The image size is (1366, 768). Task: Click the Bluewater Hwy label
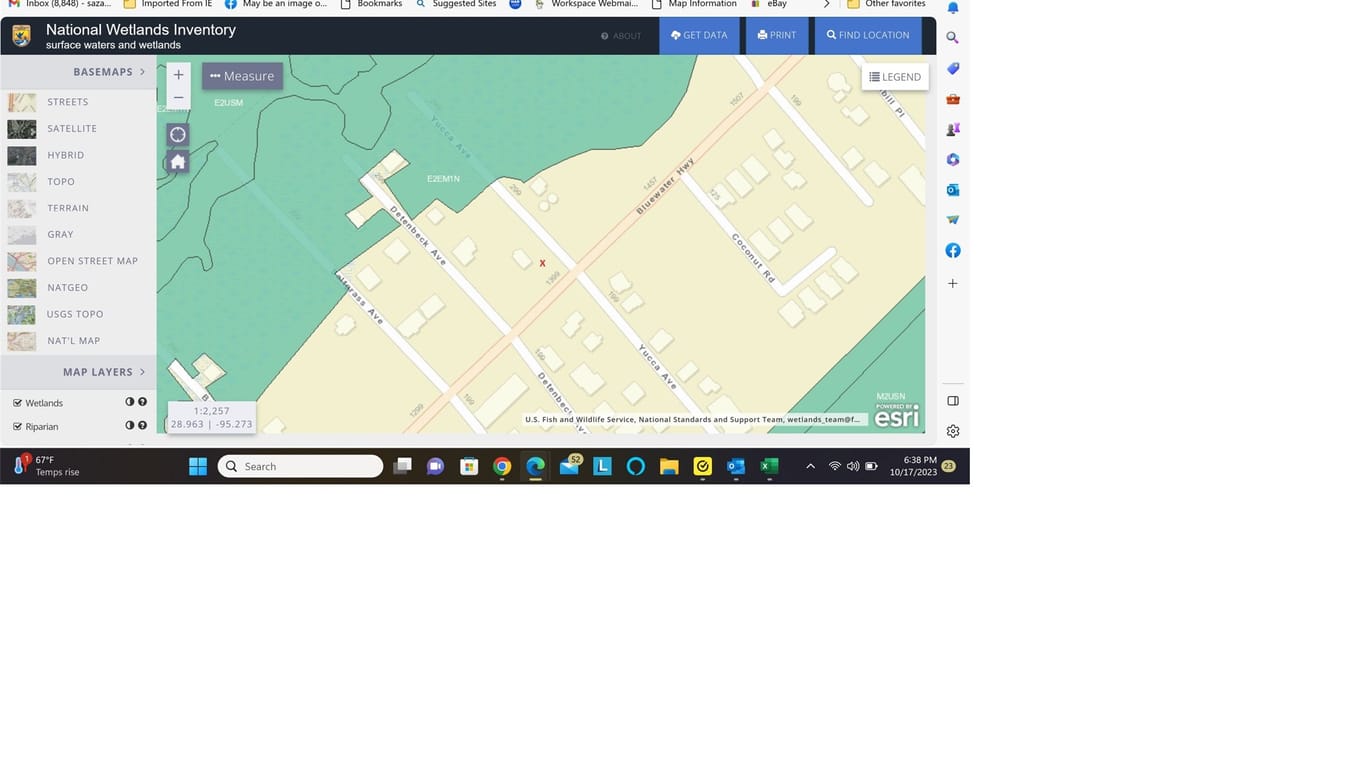pyautogui.click(x=665, y=187)
